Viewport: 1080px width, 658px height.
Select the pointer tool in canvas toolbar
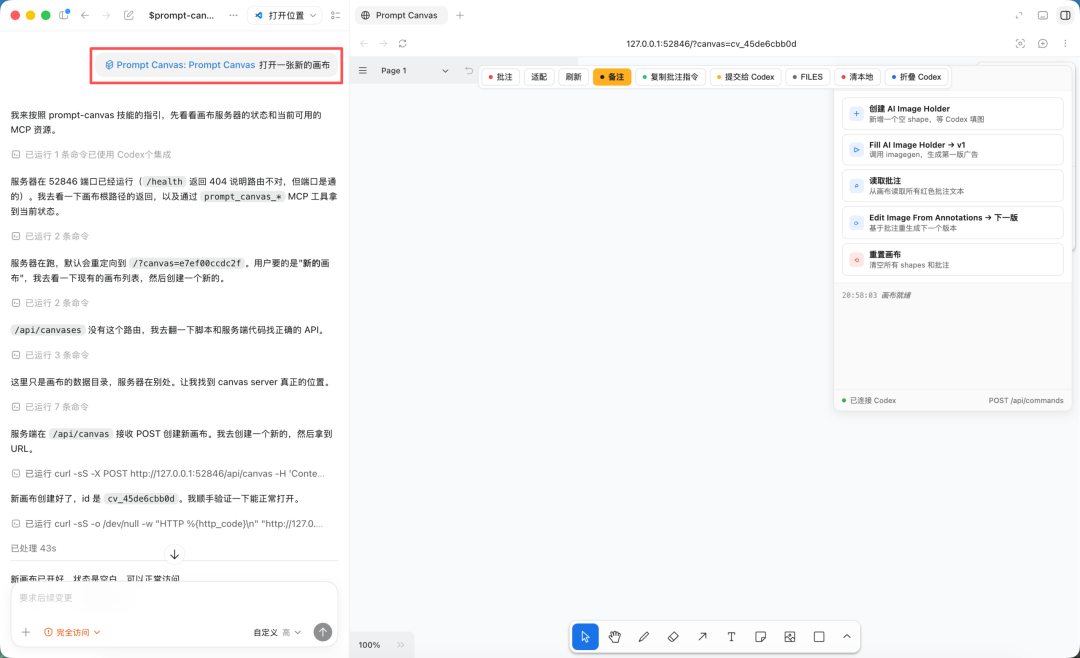(x=585, y=637)
